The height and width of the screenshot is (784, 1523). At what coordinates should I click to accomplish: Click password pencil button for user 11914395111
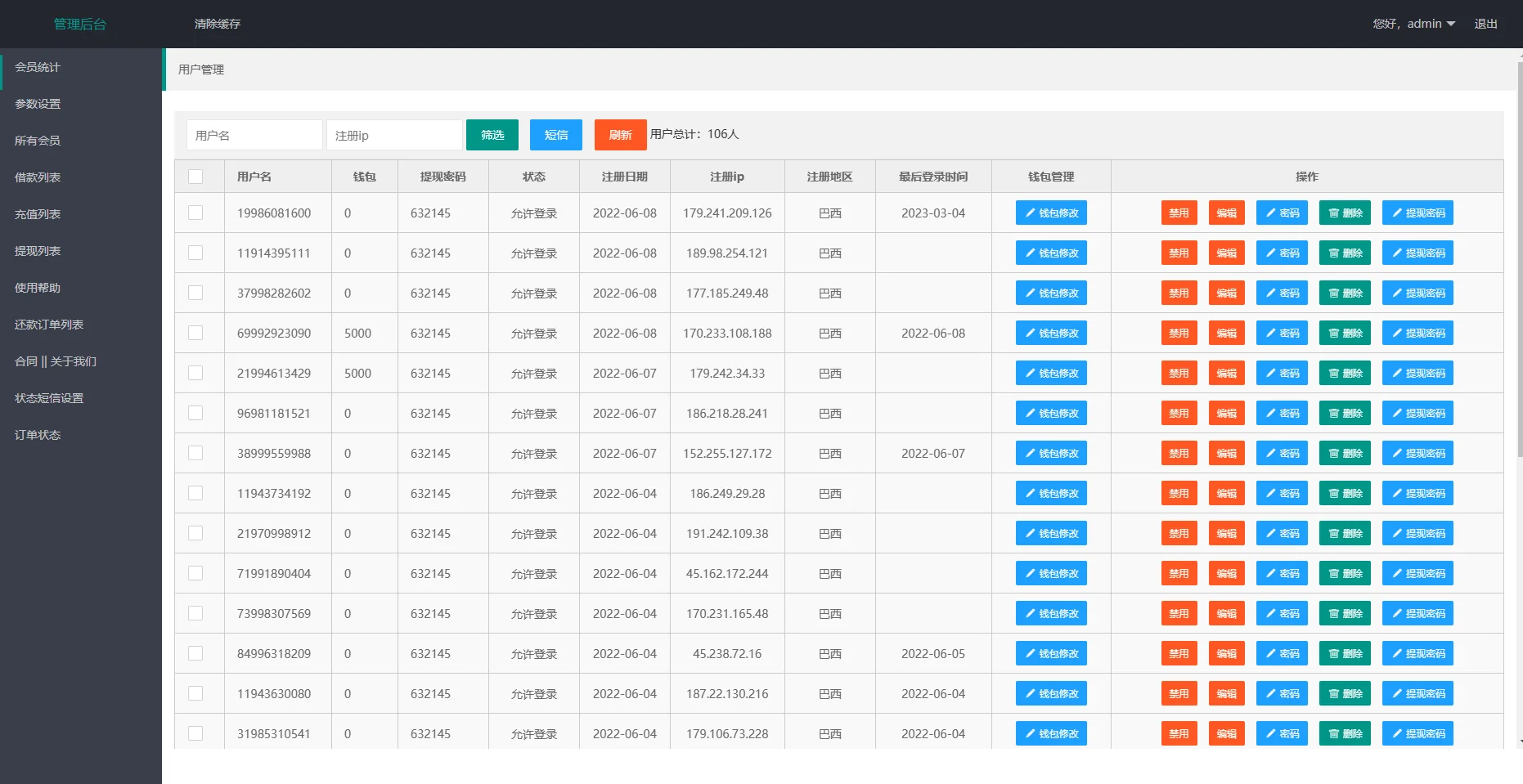(x=1282, y=253)
